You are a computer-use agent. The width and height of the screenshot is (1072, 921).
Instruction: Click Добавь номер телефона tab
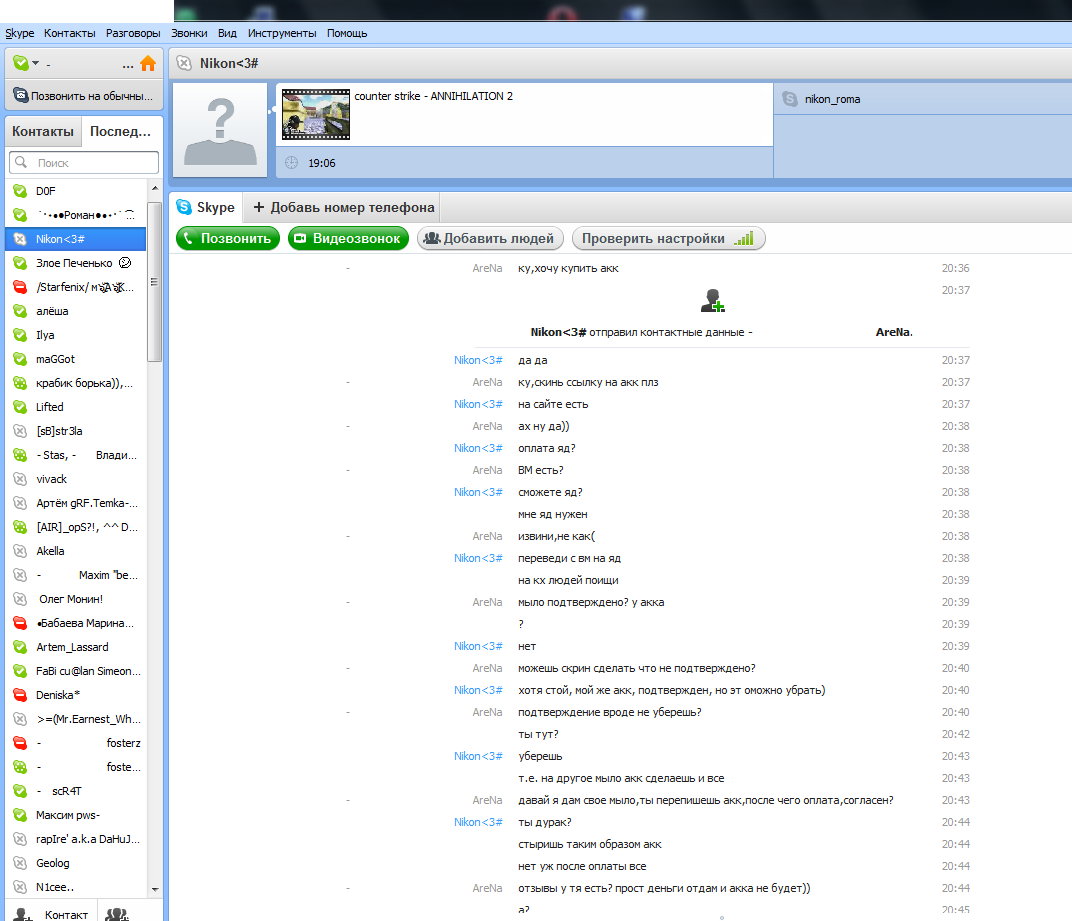[343, 207]
